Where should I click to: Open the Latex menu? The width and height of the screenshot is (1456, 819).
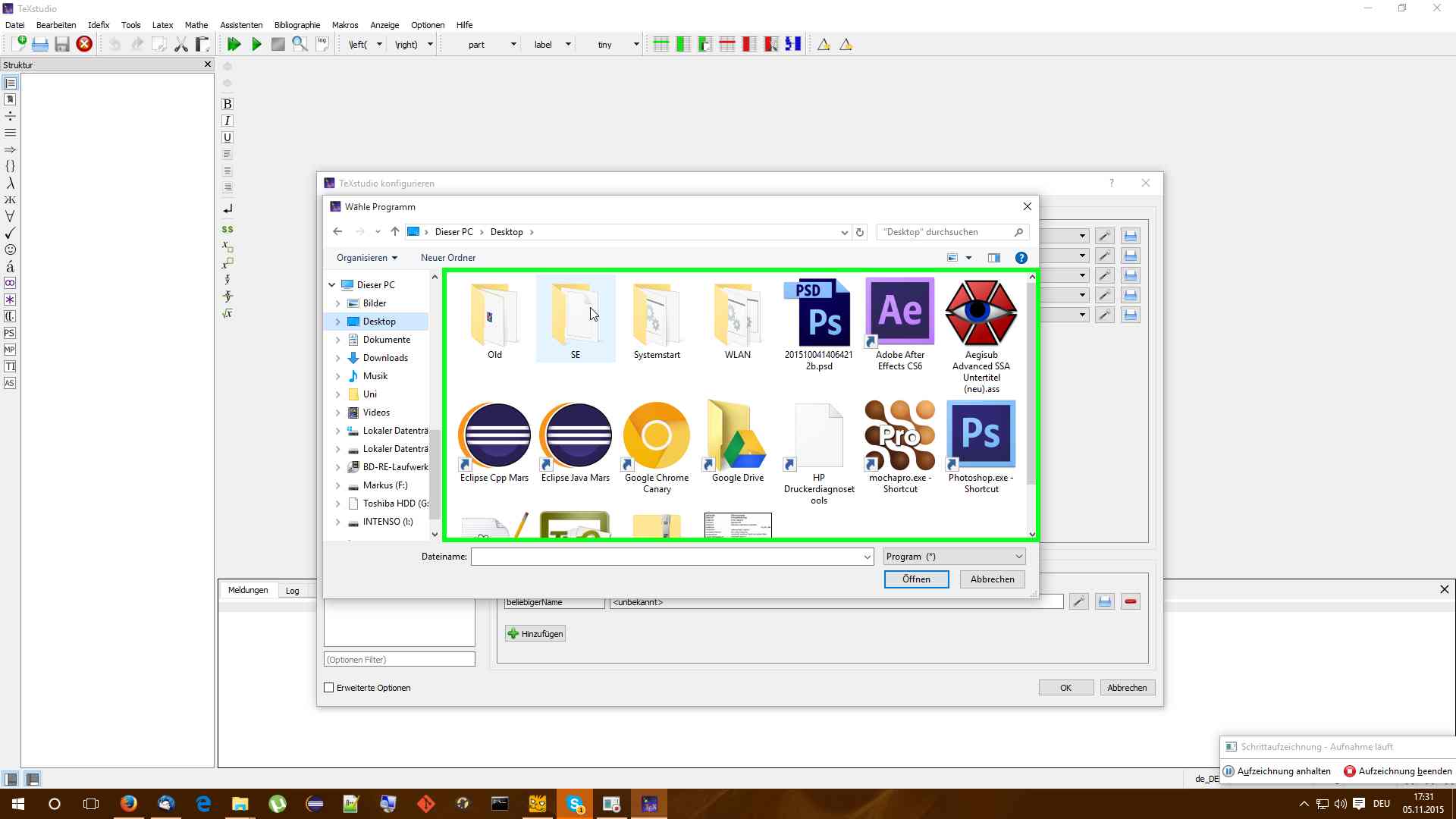click(x=162, y=25)
